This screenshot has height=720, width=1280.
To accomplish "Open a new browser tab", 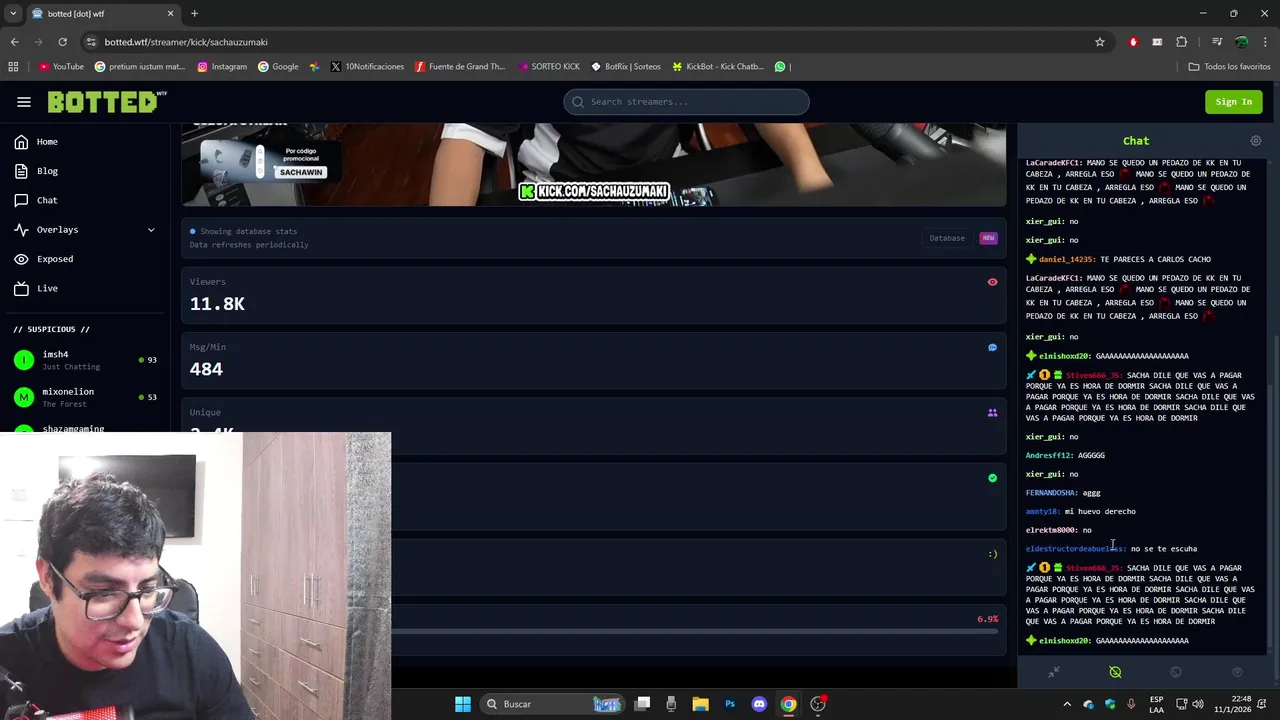I will [194, 14].
